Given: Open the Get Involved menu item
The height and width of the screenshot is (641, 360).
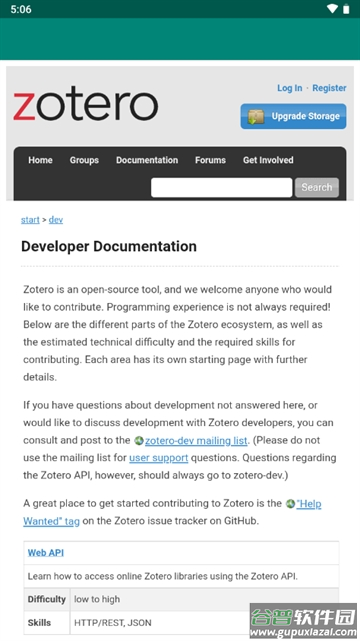Looking at the screenshot, I should pyautogui.click(x=268, y=160).
